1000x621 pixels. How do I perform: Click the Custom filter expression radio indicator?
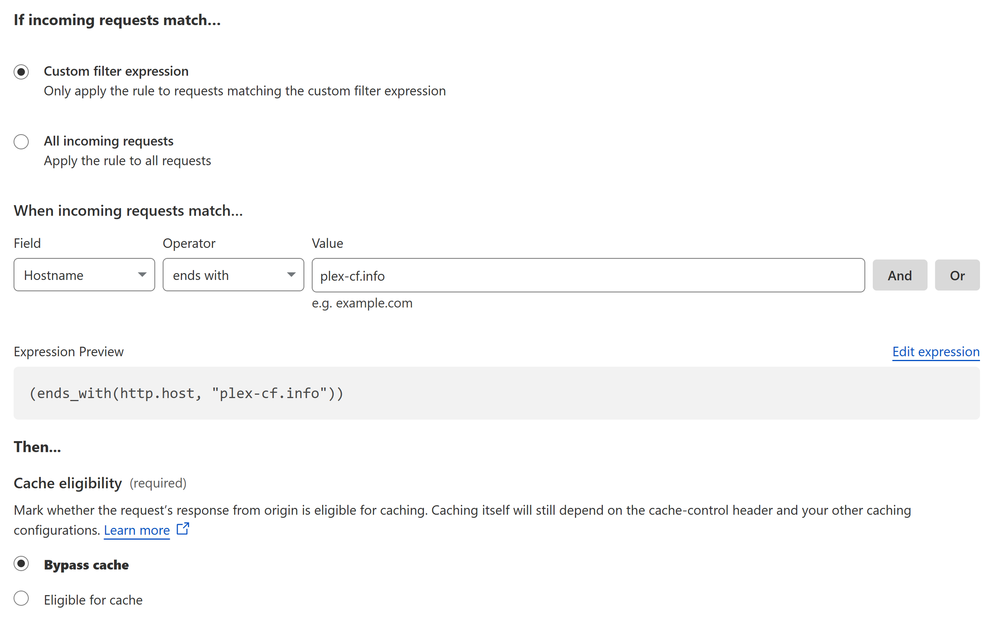point(21,71)
